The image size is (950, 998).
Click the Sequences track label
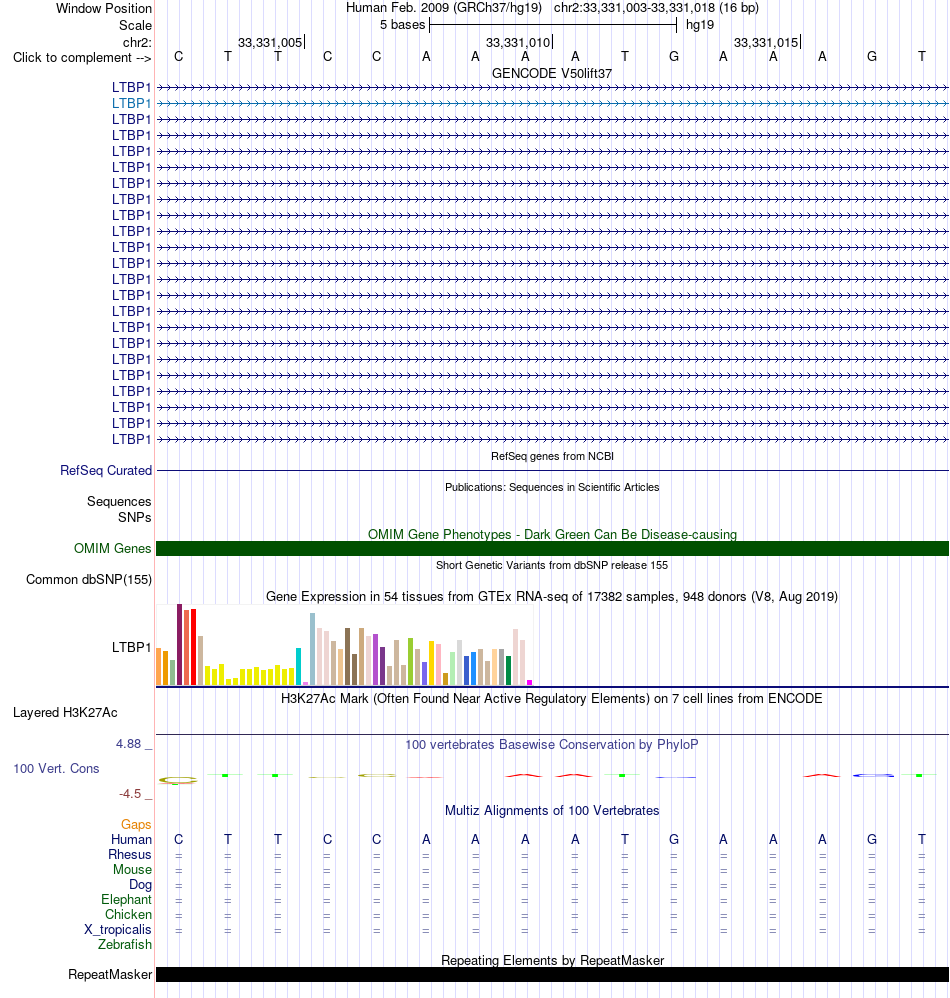tap(119, 502)
